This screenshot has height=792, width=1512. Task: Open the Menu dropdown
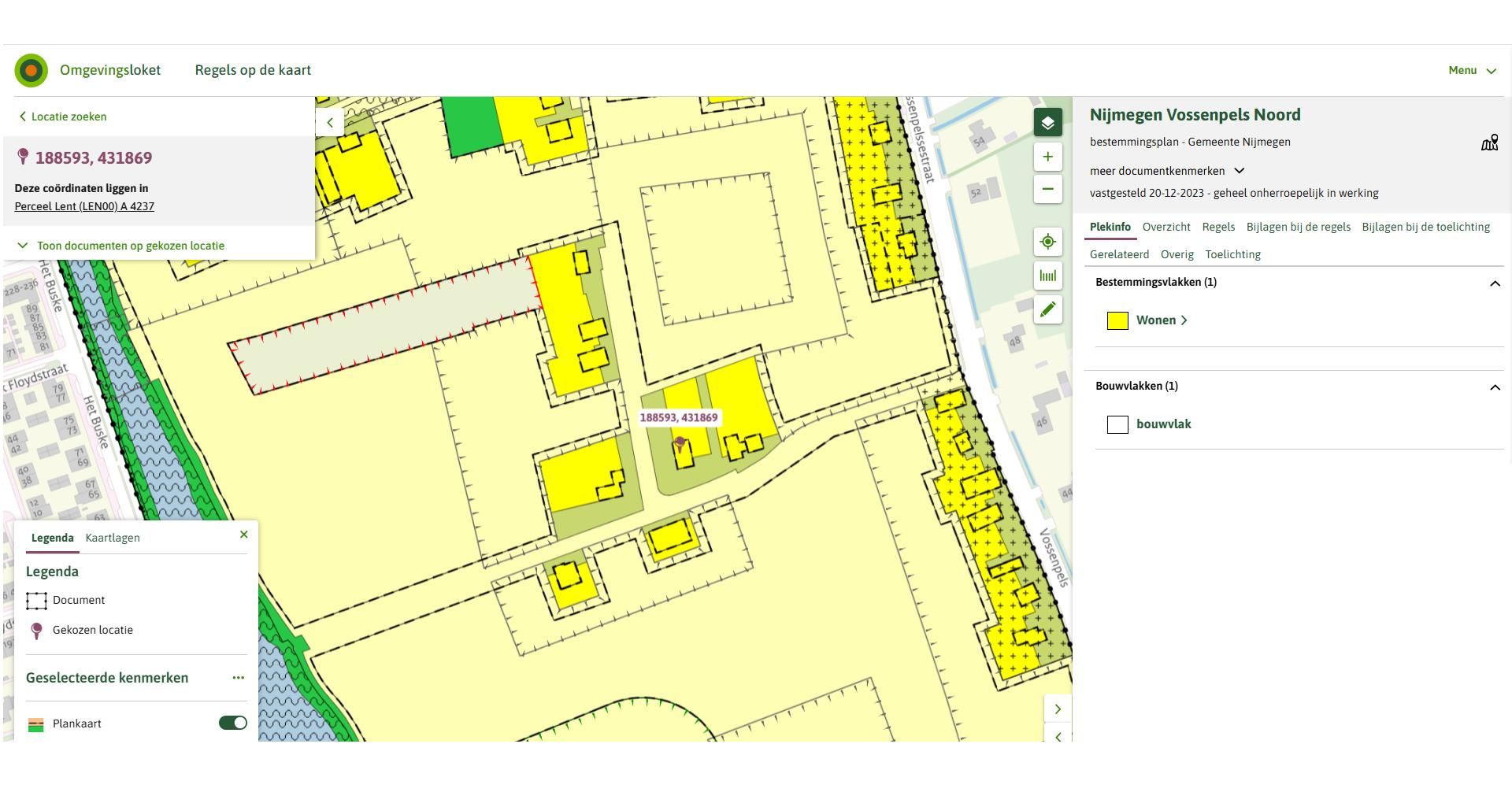[x=1471, y=70]
